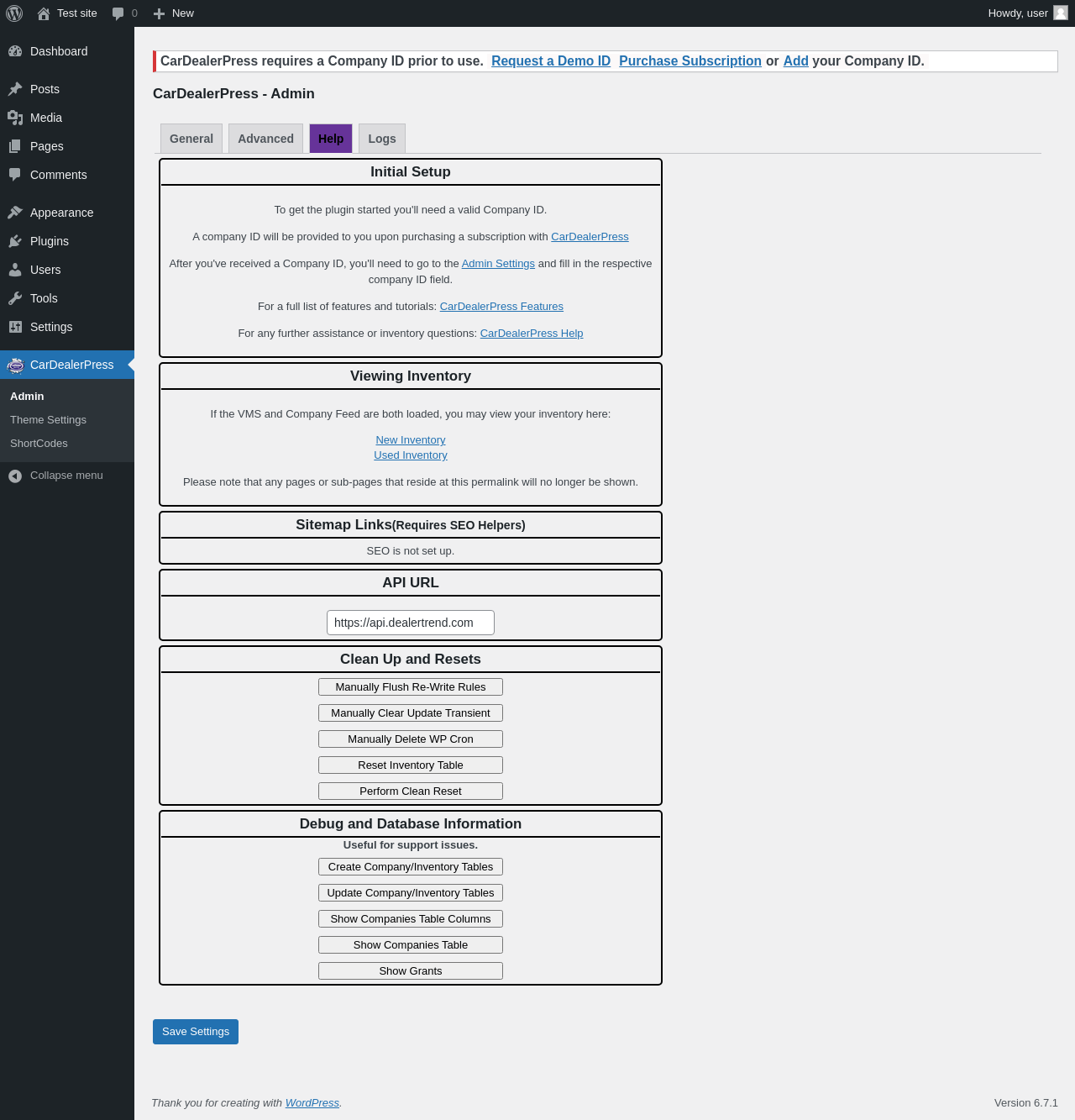Save settings with Save Settings button
The width and height of the screenshot is (1075, 1120).
[196, 1032]
